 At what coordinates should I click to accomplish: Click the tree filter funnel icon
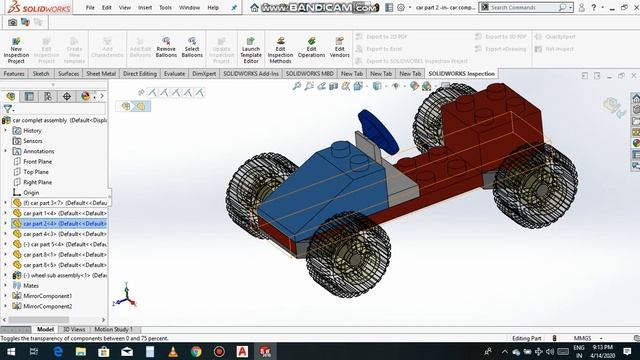(x=8, y=109)
